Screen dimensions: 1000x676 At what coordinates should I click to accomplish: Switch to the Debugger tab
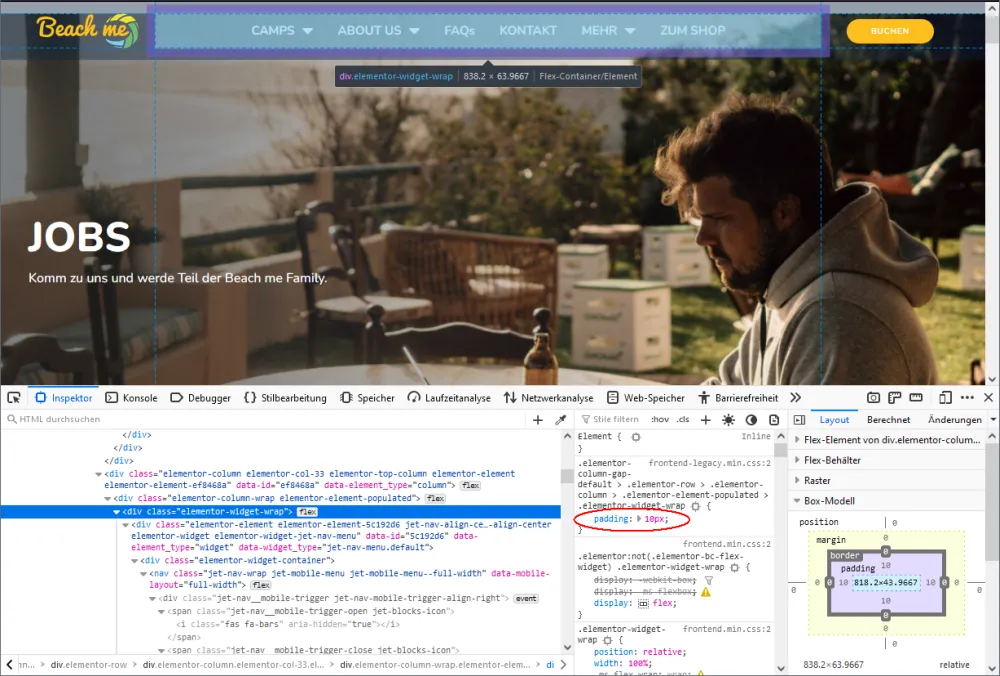201,398
